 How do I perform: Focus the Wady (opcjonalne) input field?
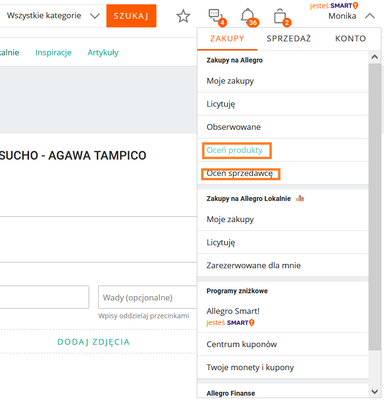148,297
